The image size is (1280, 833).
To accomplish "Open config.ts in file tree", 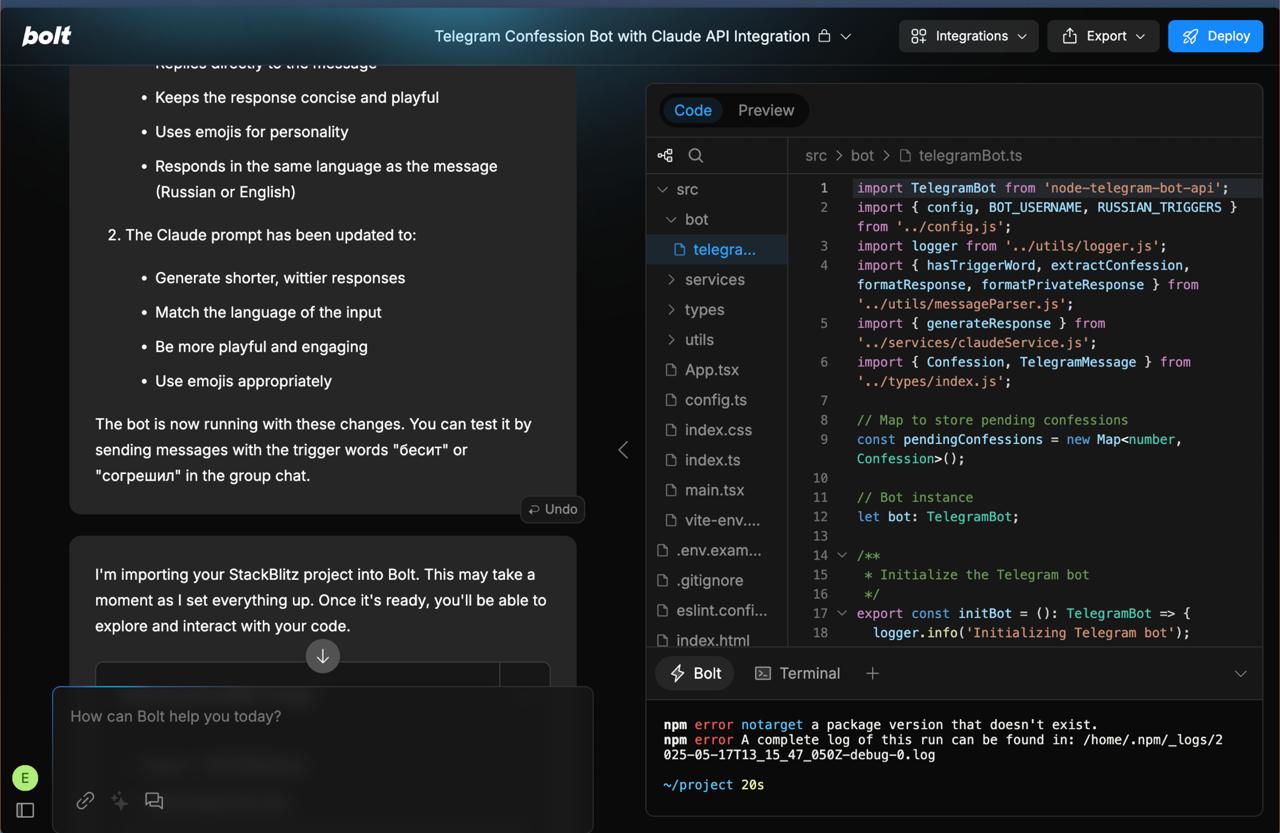I will click(x=717, y=399).
